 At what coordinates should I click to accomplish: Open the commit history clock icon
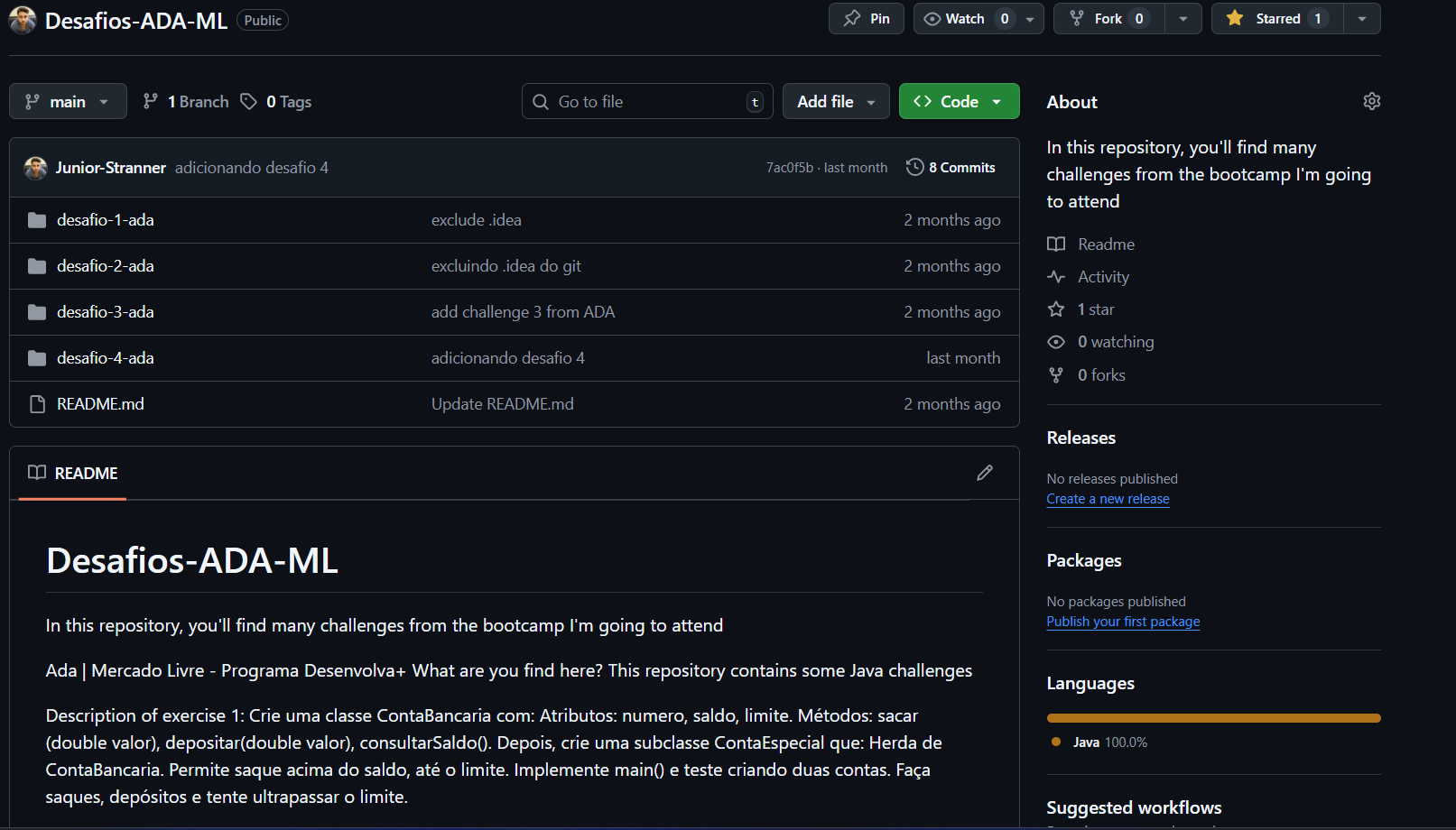[914, 167]
